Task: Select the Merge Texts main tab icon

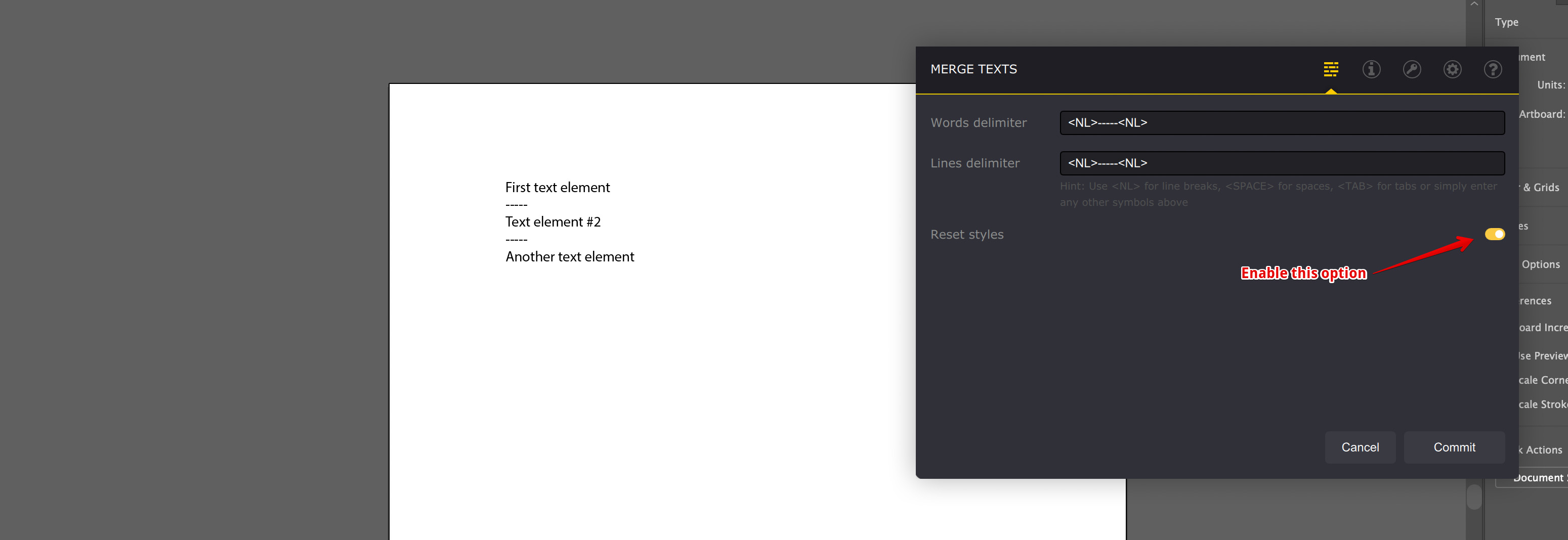Action: tap(1331, 69)
